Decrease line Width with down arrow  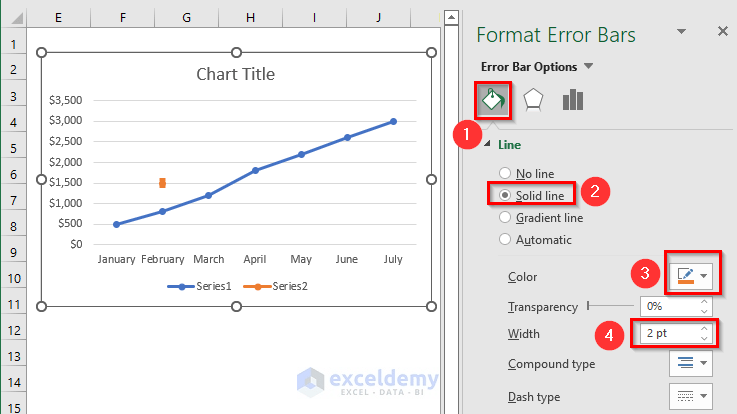(704, 338)
